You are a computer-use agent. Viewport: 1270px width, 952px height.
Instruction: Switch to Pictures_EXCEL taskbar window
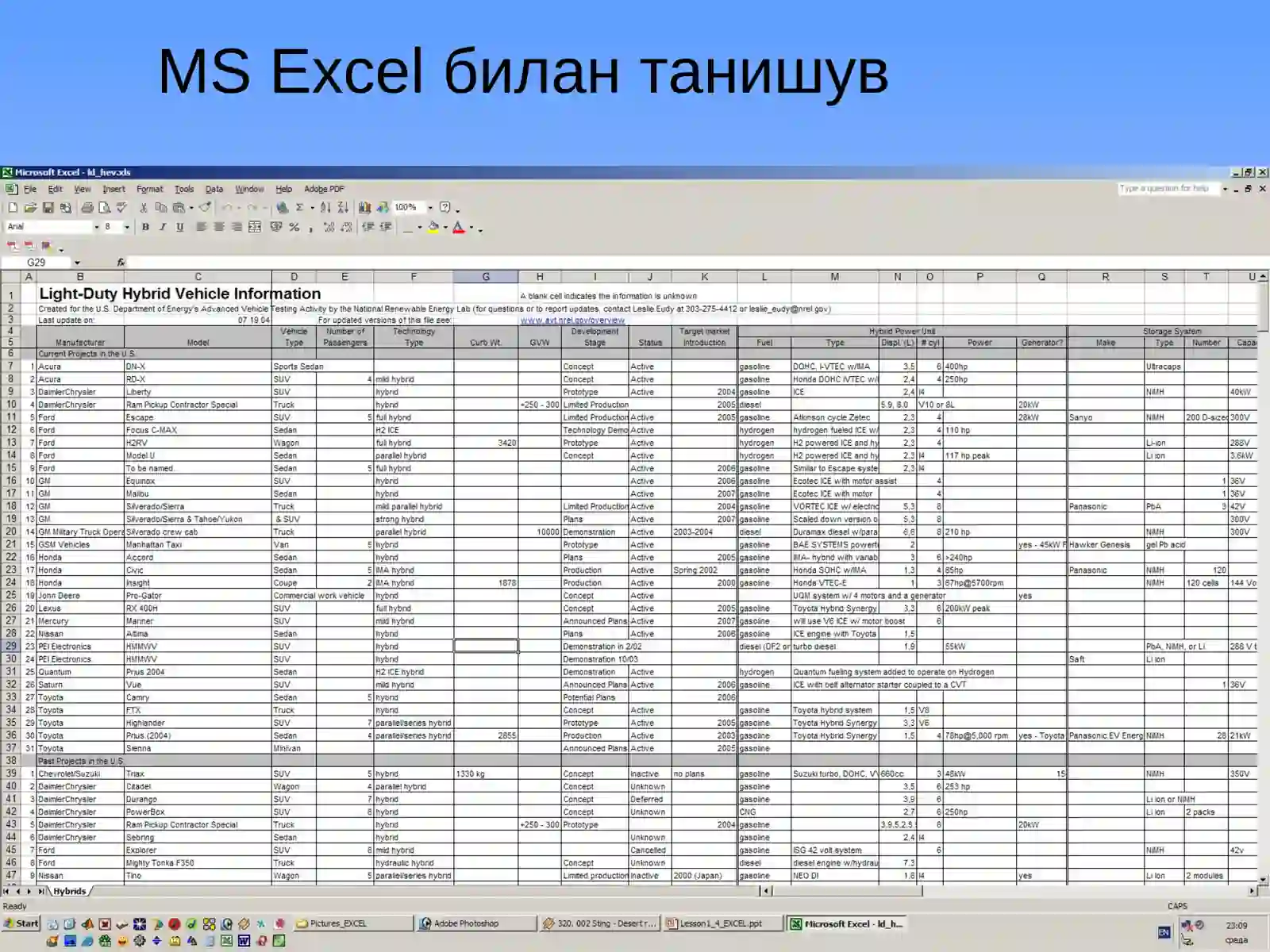coord(353,923)
